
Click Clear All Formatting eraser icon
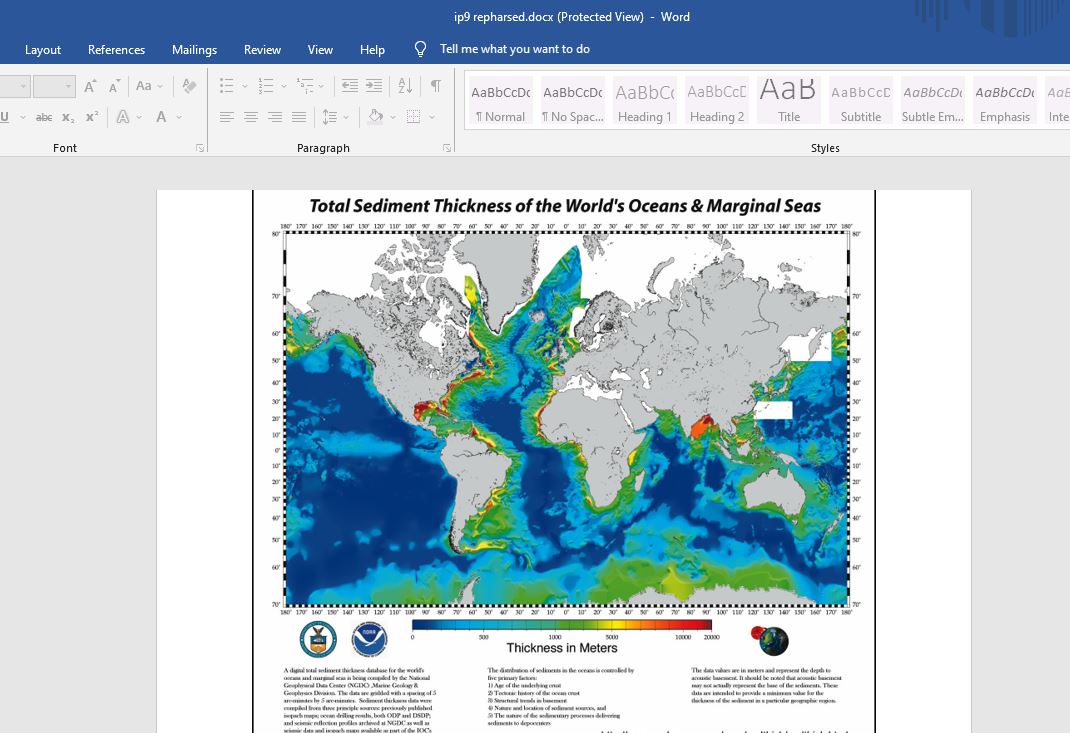(189, 86)
